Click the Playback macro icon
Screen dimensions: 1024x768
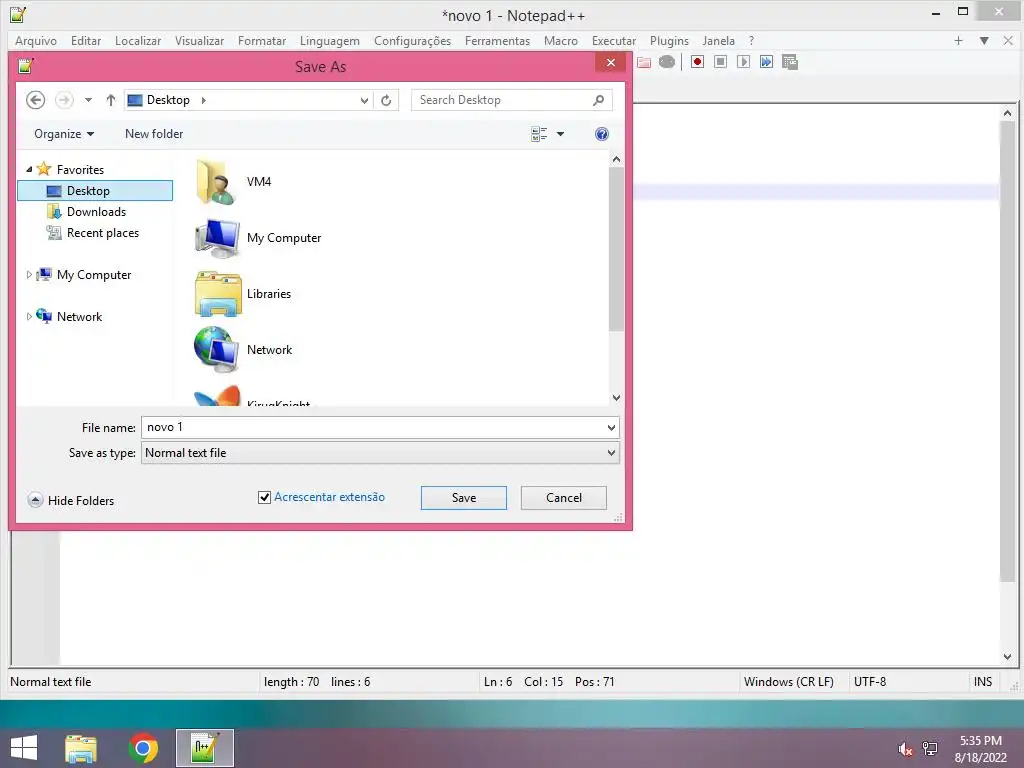[x=743, y=62]
